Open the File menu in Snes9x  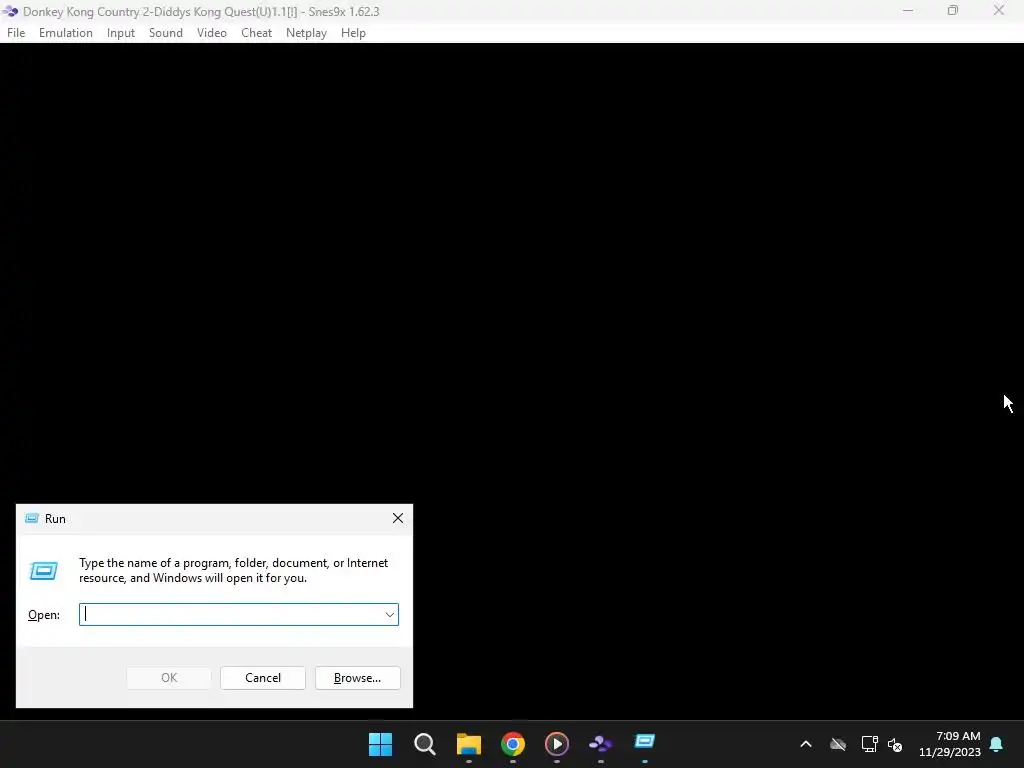[16, 33]
